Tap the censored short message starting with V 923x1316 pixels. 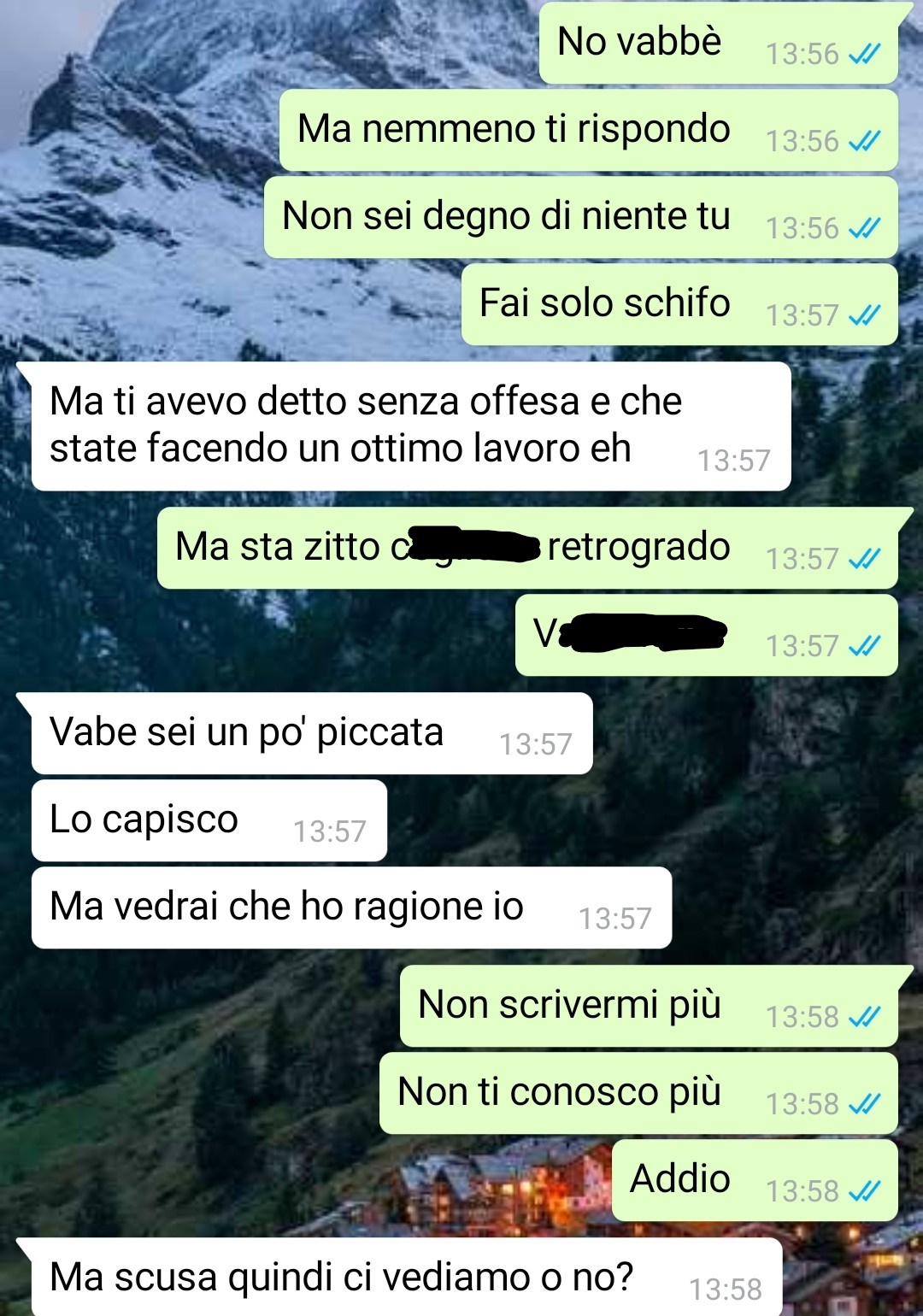(x=706, y=635)
